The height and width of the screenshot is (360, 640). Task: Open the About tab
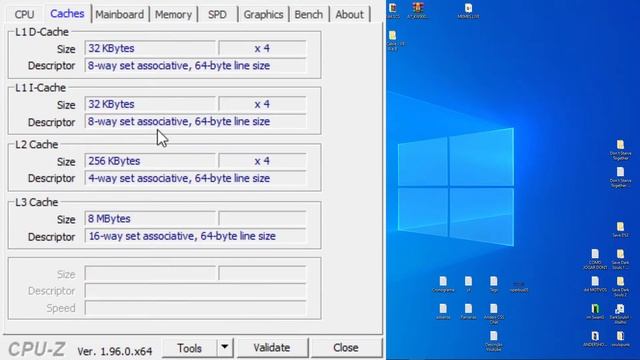[349, 15]
